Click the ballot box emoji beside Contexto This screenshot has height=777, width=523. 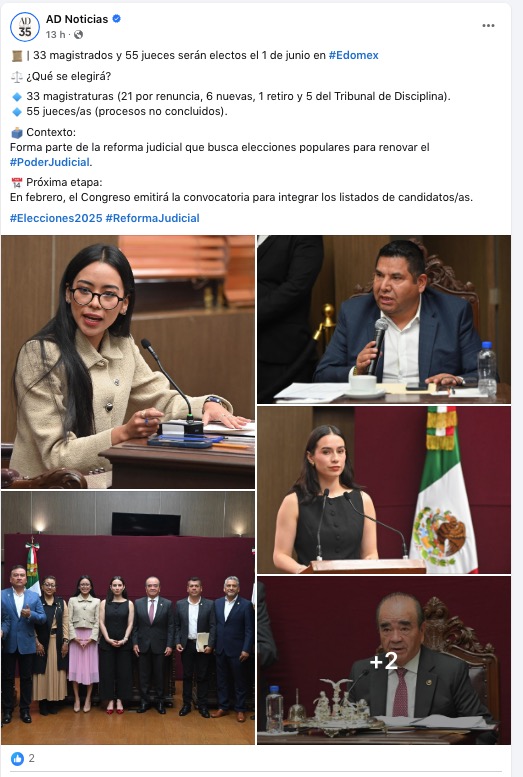click(16, 132)
